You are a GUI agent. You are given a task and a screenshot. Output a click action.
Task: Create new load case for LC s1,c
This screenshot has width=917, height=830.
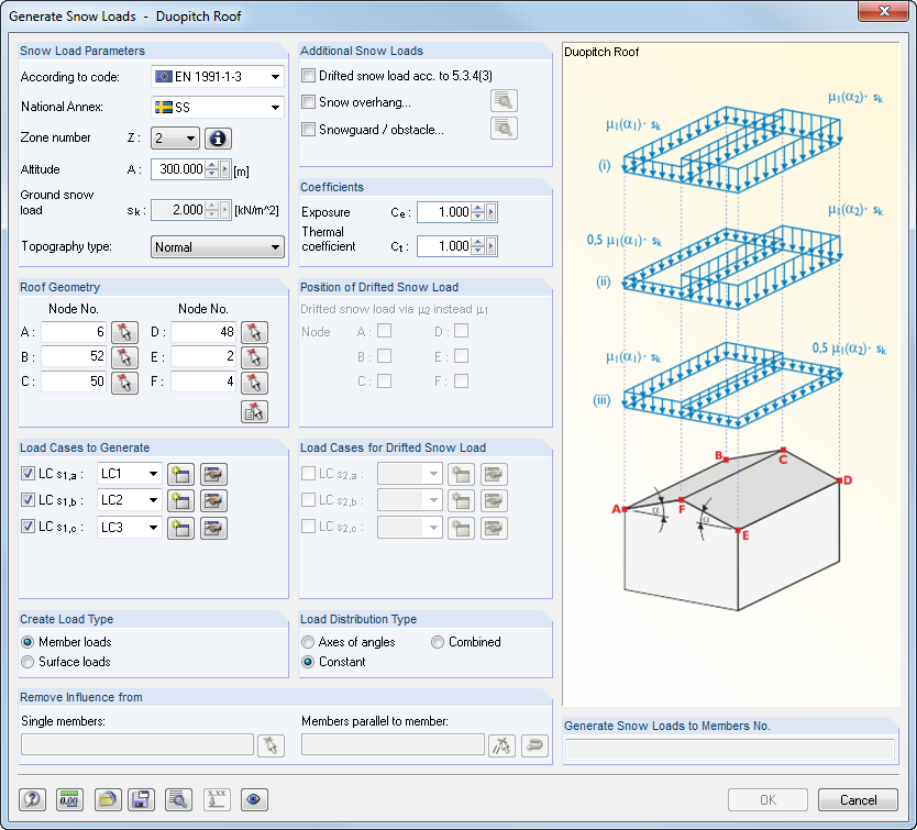(x=181, y=528)
